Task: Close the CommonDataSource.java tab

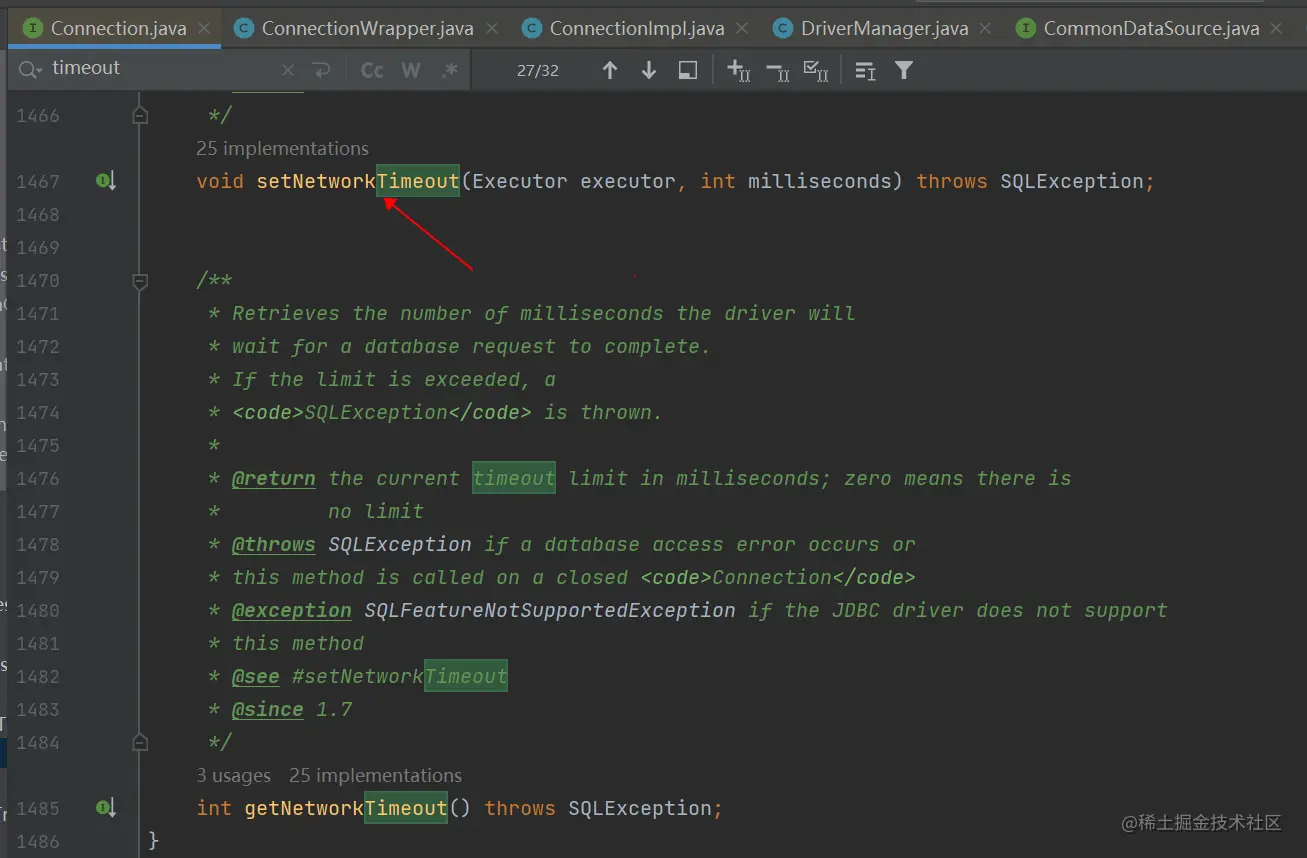Action: pos(1277,28)
